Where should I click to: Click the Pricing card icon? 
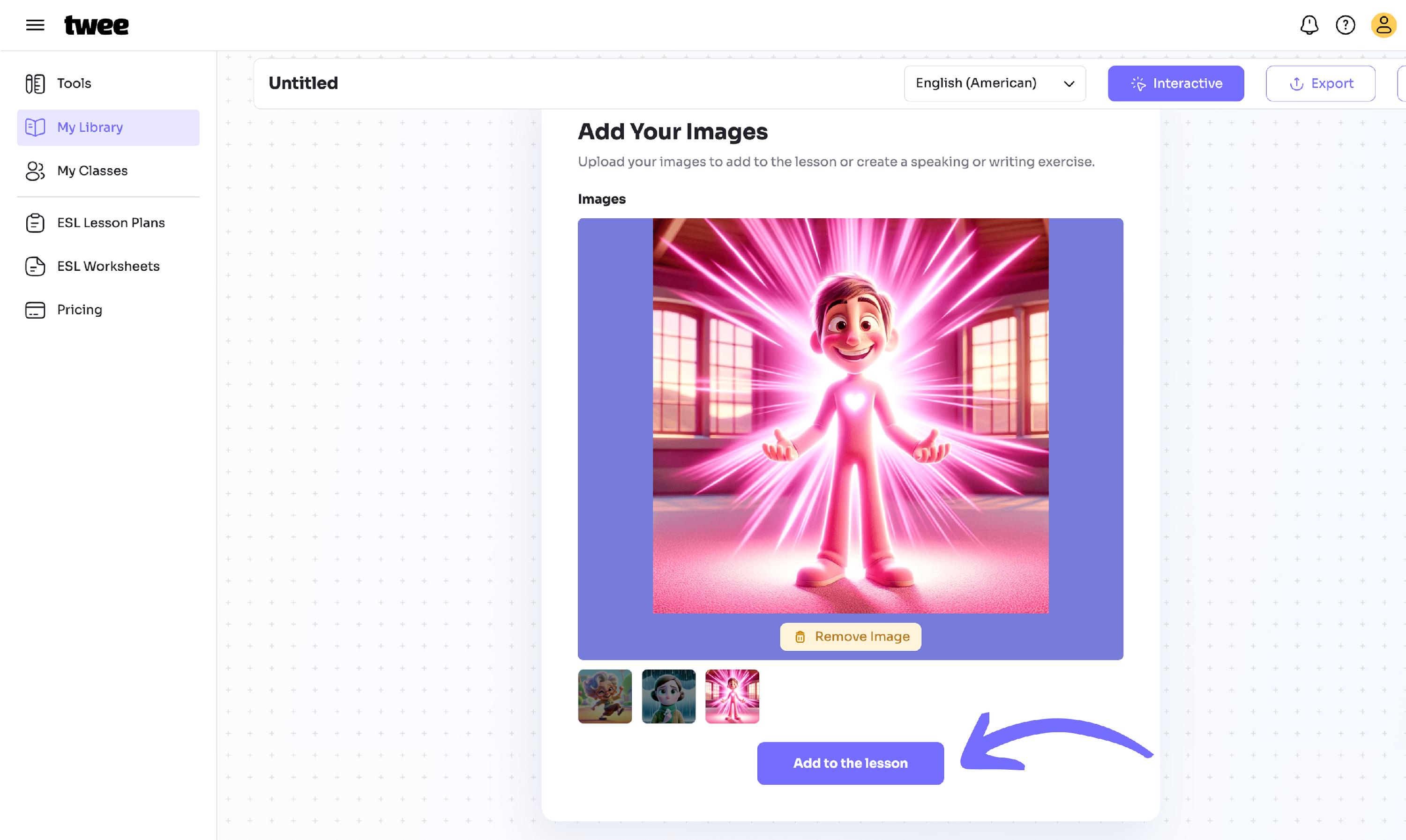(35, 310)
